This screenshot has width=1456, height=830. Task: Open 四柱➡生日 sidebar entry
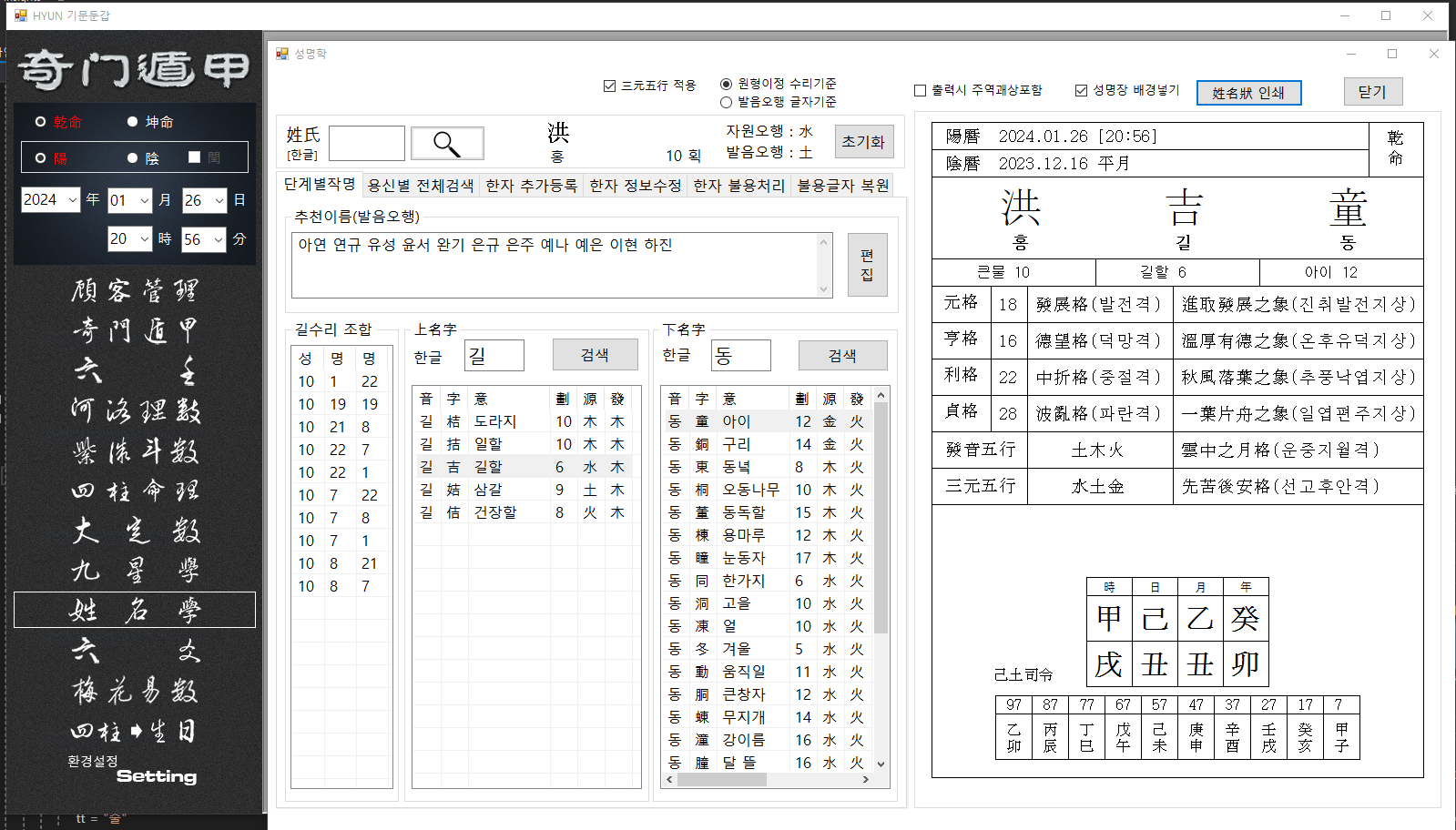(135, 731)
